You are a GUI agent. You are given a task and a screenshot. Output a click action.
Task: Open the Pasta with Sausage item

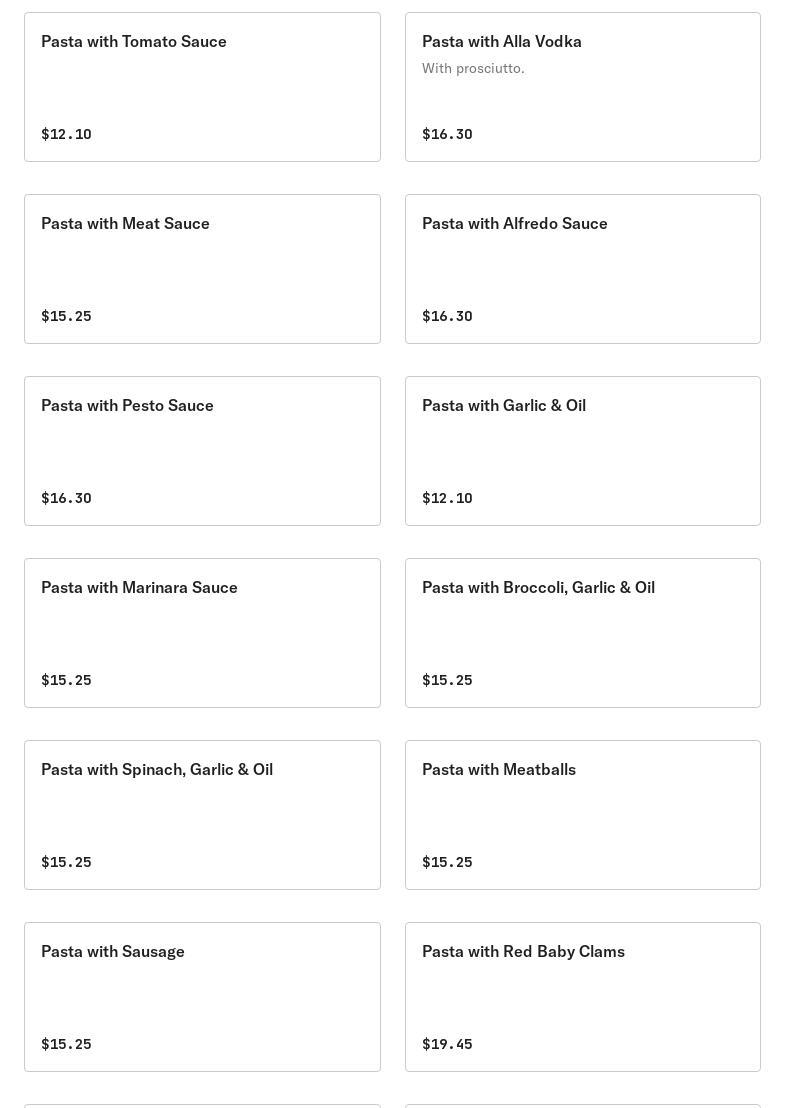[x=202, y=997]
